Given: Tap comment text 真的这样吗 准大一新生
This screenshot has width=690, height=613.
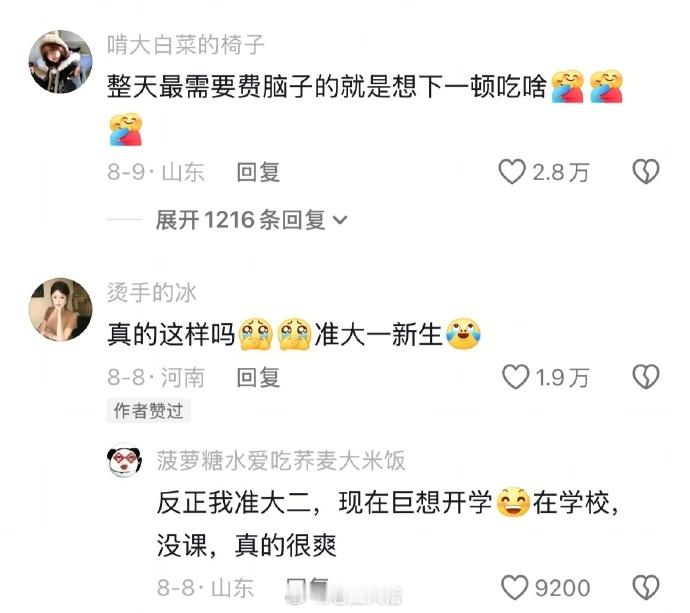Looking at the screenshot, I should pos(294,334).
